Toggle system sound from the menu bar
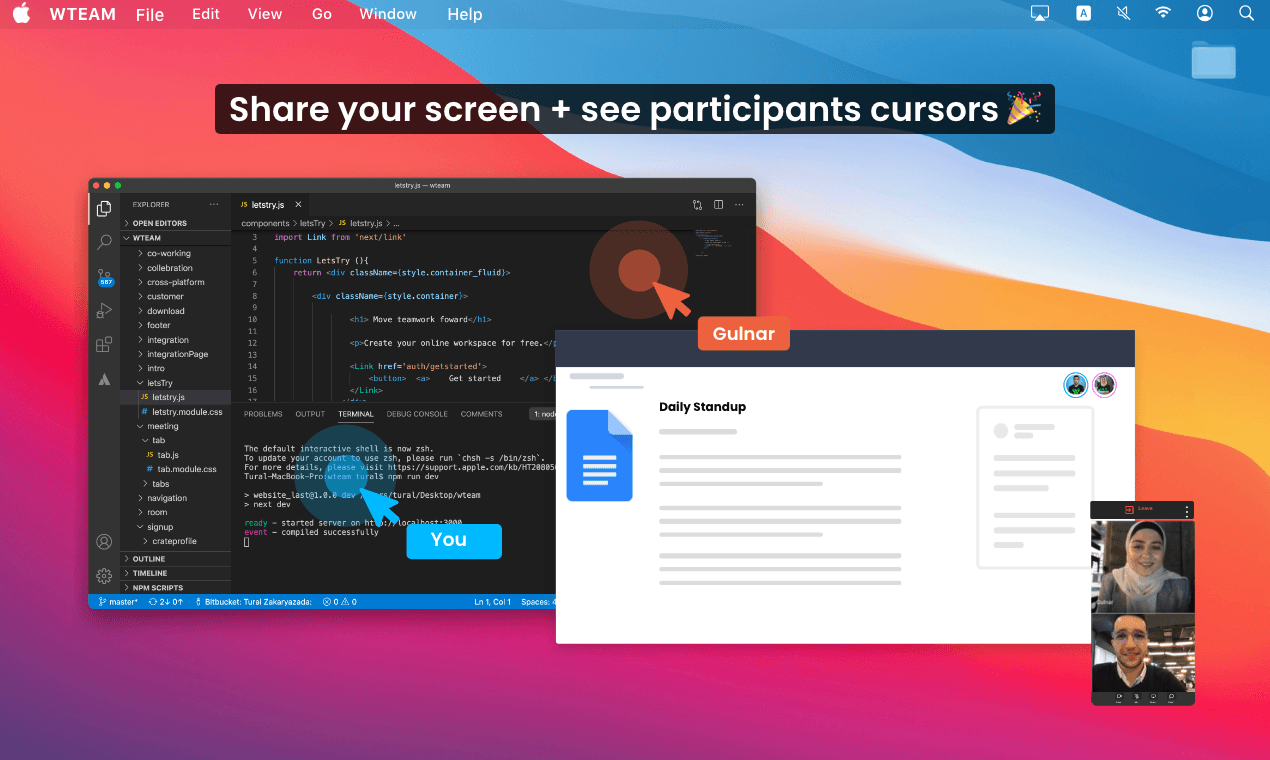The image size is (1270, 760). tap(1124, 13)
